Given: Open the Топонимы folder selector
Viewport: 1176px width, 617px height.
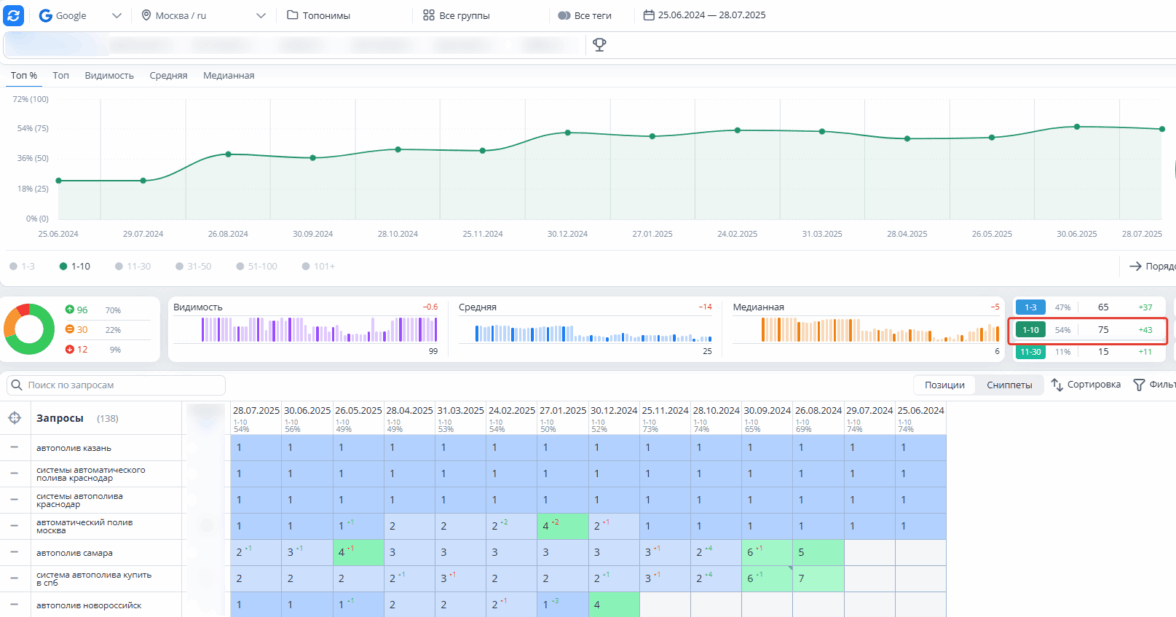Looking at the screenshot, I should (x=319, y=16).
